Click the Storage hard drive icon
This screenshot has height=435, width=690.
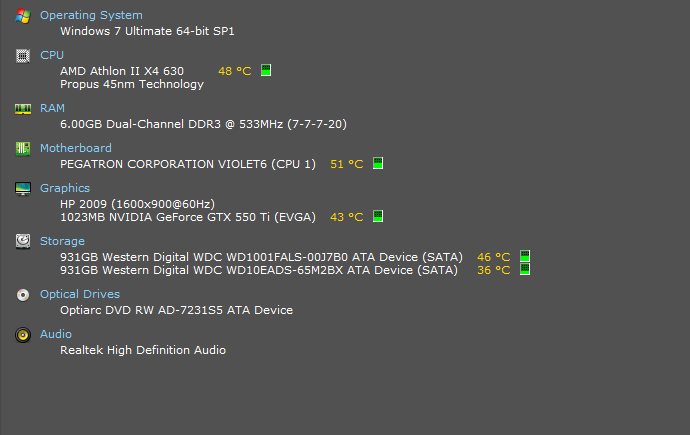pyautogui.click(x=23, y=241)
